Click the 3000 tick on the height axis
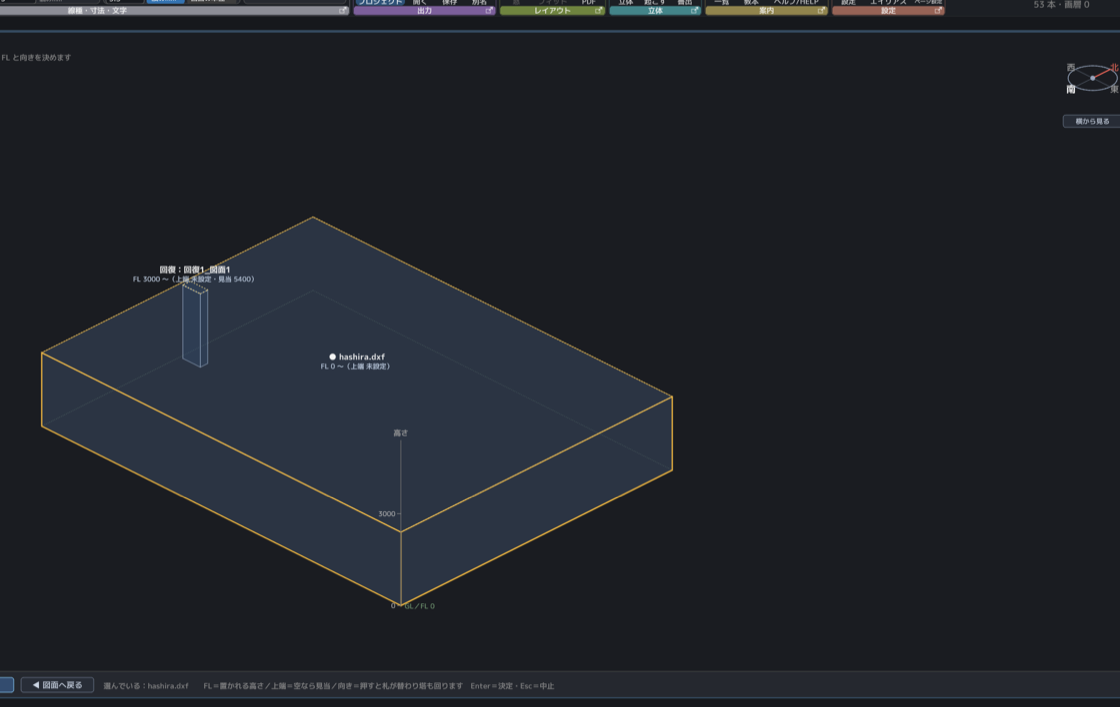This screenshot has width=1120, height=707. pyautogui.click(x=386, y=513)
